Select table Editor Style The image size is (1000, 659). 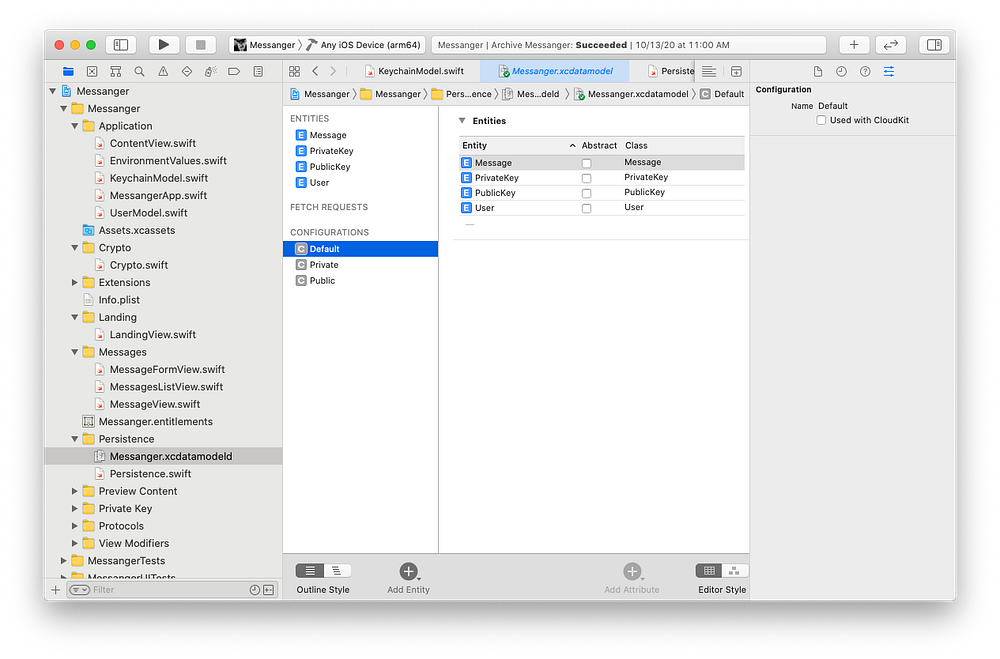[709, 570]
